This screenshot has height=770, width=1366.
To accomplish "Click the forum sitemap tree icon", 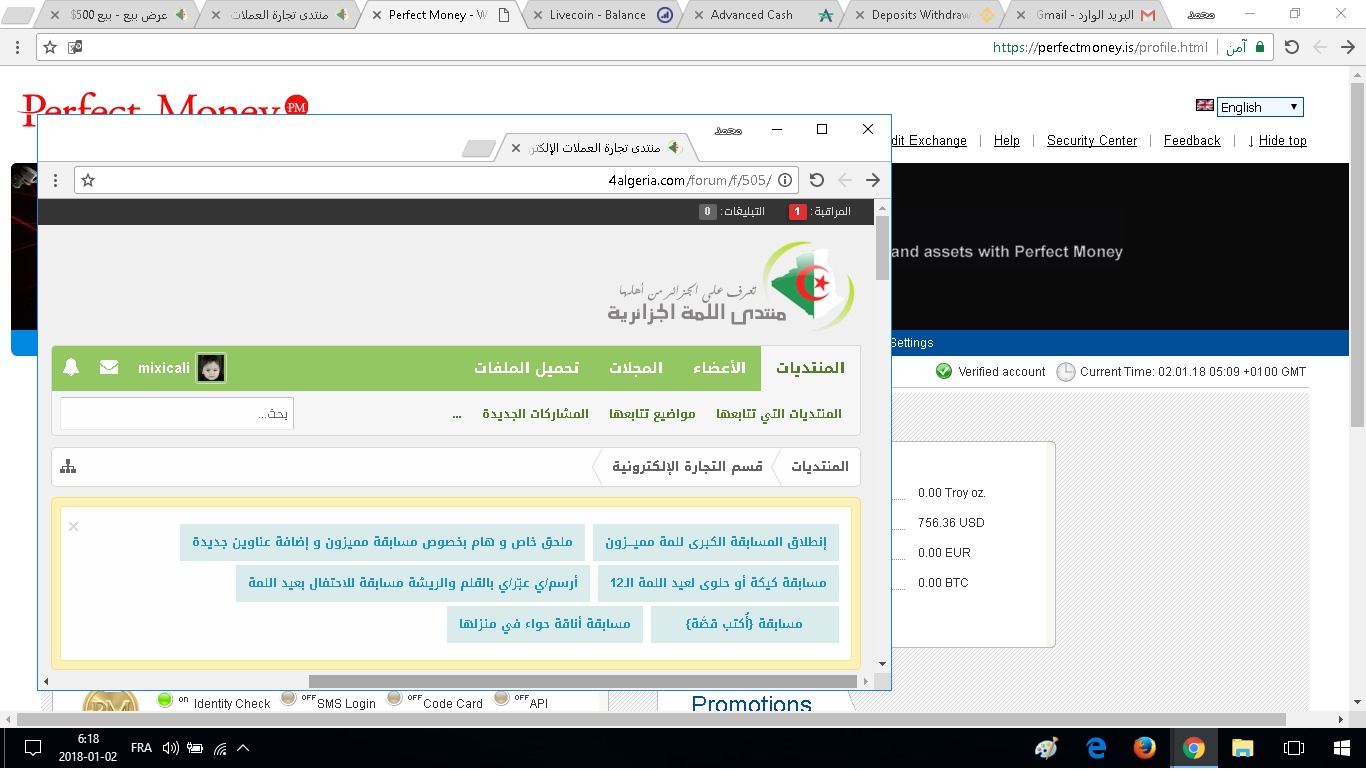I will click(68, 467).
